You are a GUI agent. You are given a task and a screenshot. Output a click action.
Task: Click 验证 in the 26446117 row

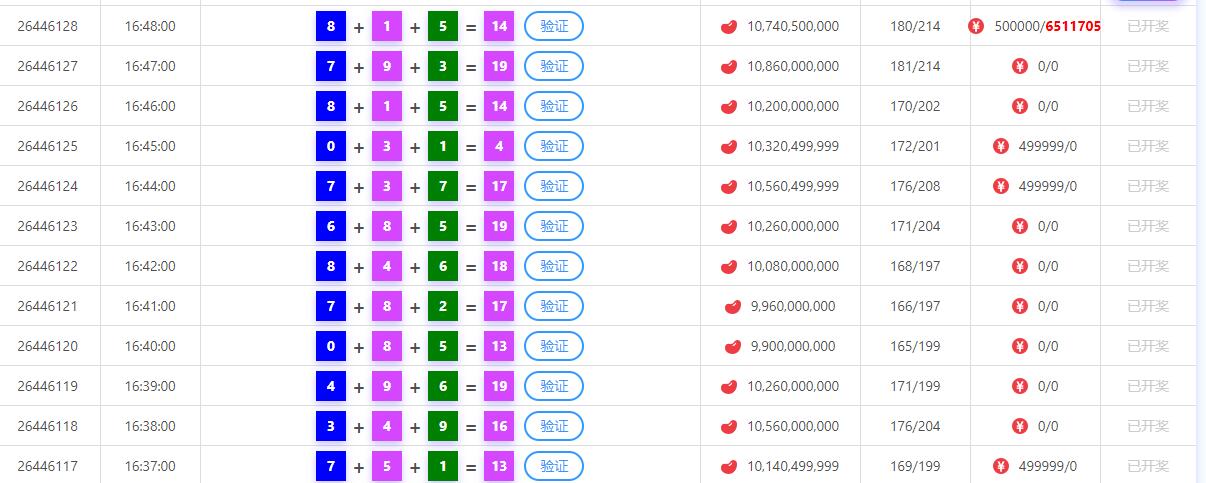click(554, 466)
